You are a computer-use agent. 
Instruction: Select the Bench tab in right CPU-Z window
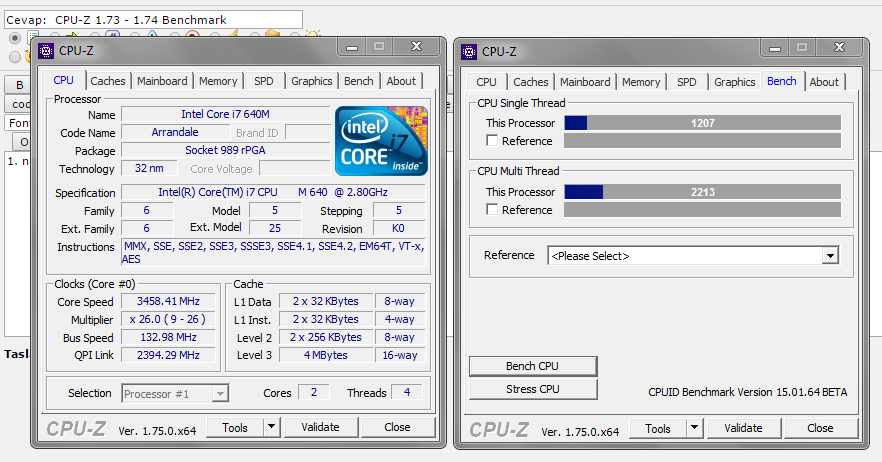tap(782, 81)
